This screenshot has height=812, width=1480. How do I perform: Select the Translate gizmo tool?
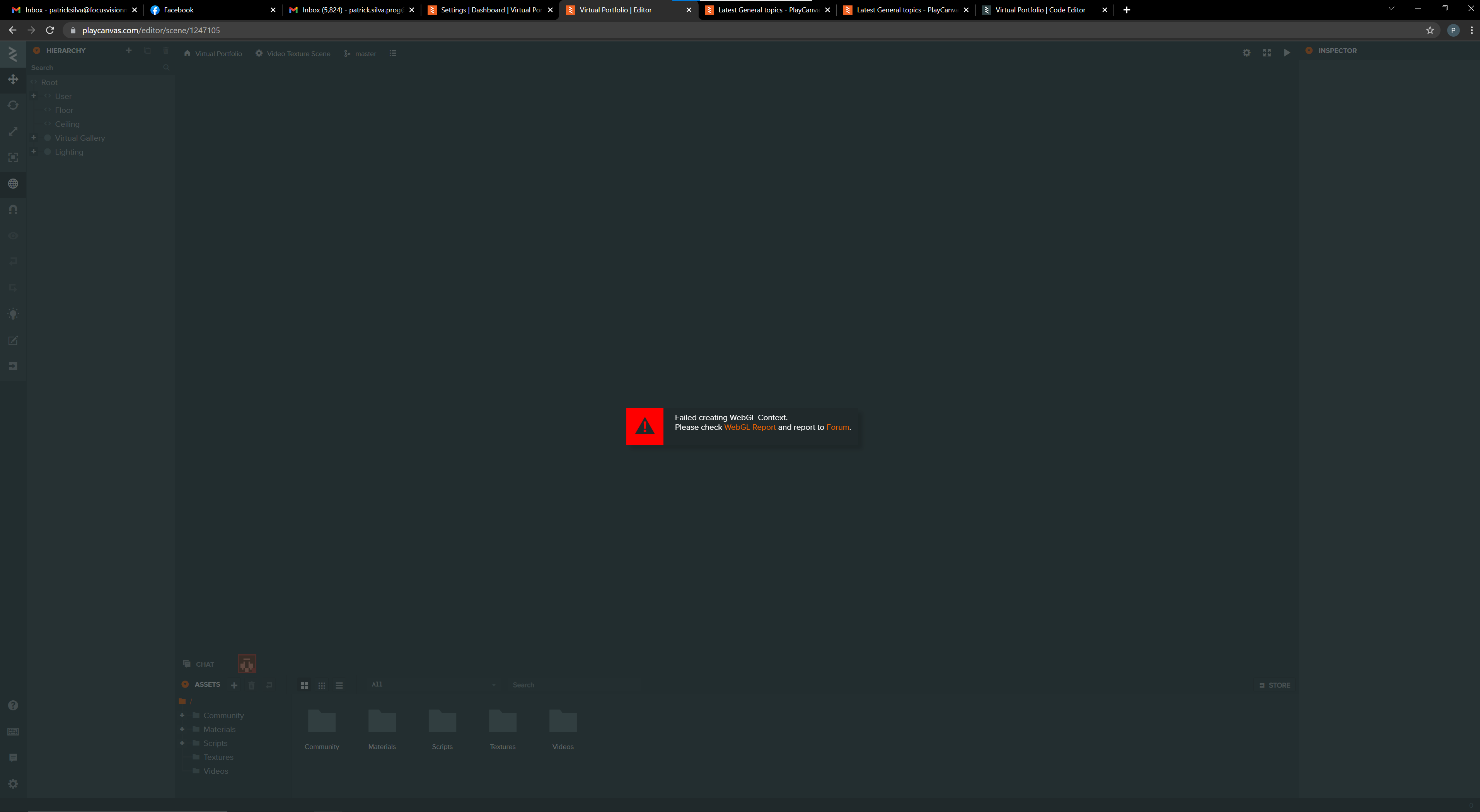click(13, 79)
